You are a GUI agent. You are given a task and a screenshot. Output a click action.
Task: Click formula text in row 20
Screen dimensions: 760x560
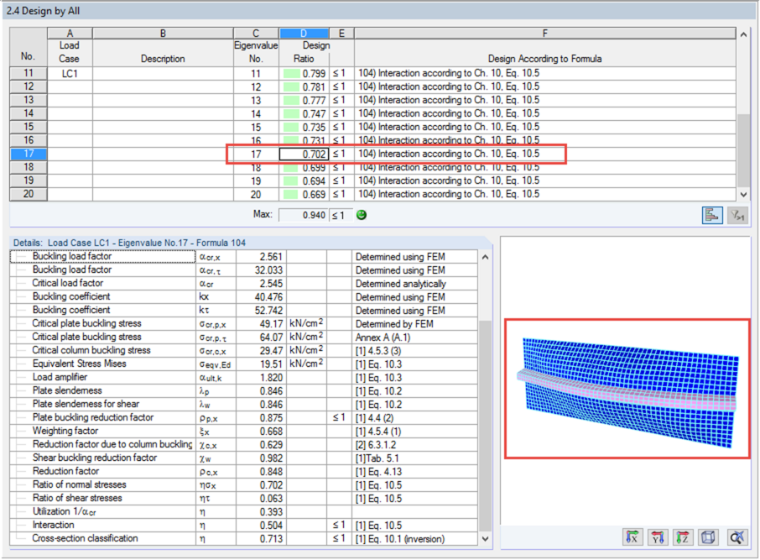(449, 194)
